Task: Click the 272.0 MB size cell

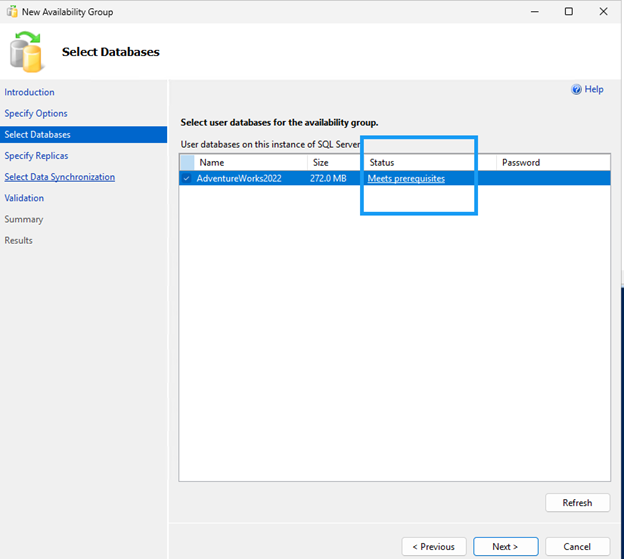Action: (x=328, y=178)
